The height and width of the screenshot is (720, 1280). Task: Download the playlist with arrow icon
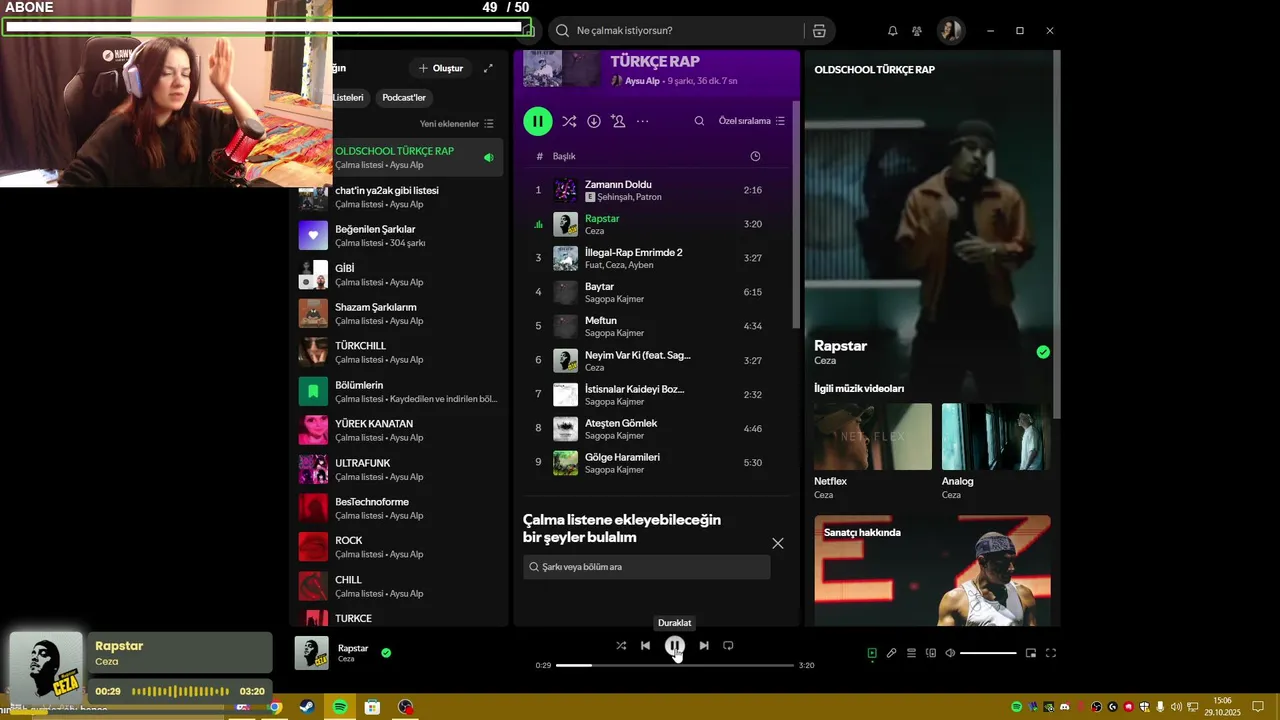pos(594,121)
